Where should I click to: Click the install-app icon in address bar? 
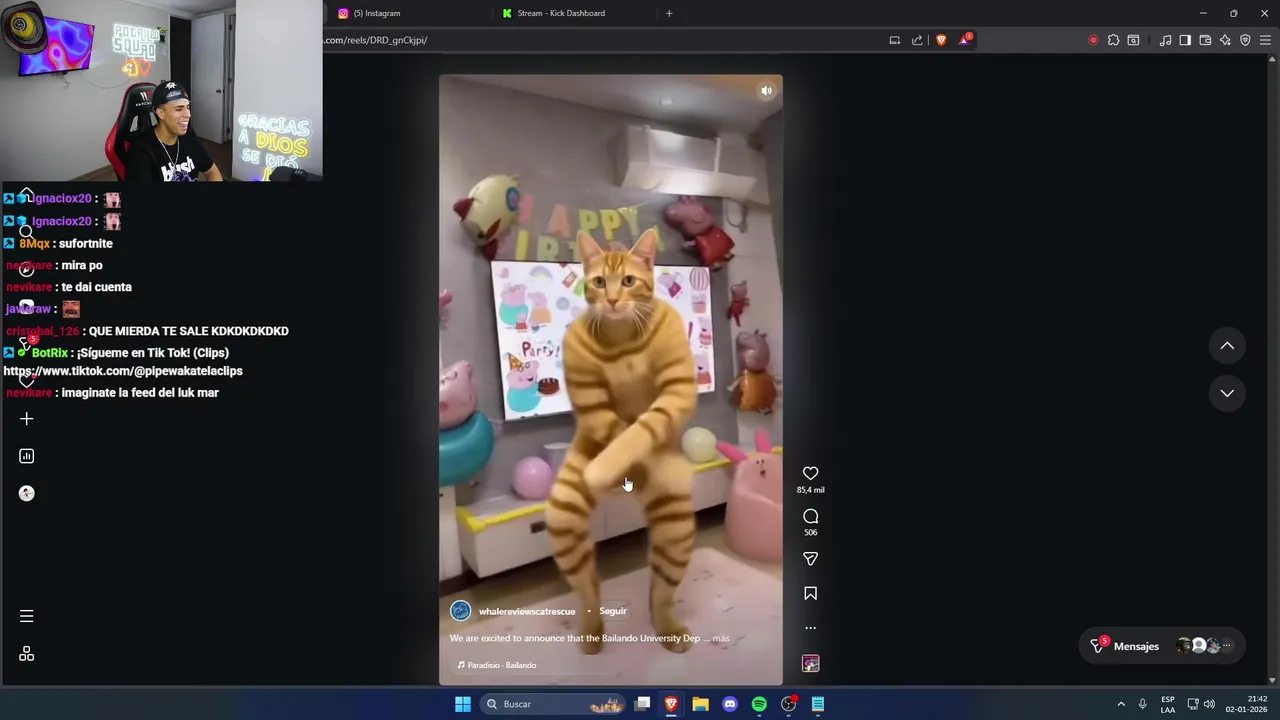click(895, 40)
